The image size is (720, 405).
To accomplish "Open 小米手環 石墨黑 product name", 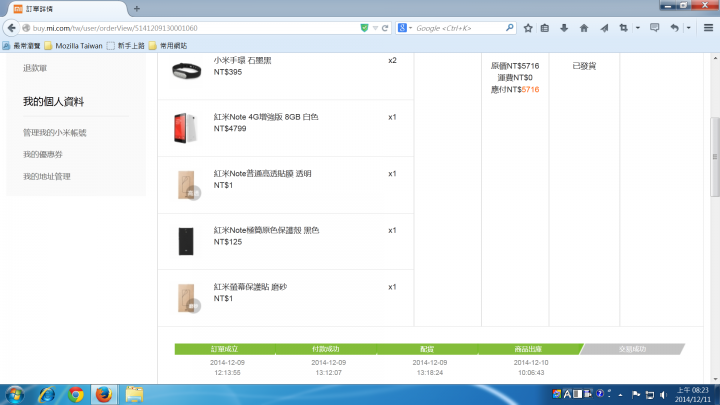I will click(x=242, y=61).
